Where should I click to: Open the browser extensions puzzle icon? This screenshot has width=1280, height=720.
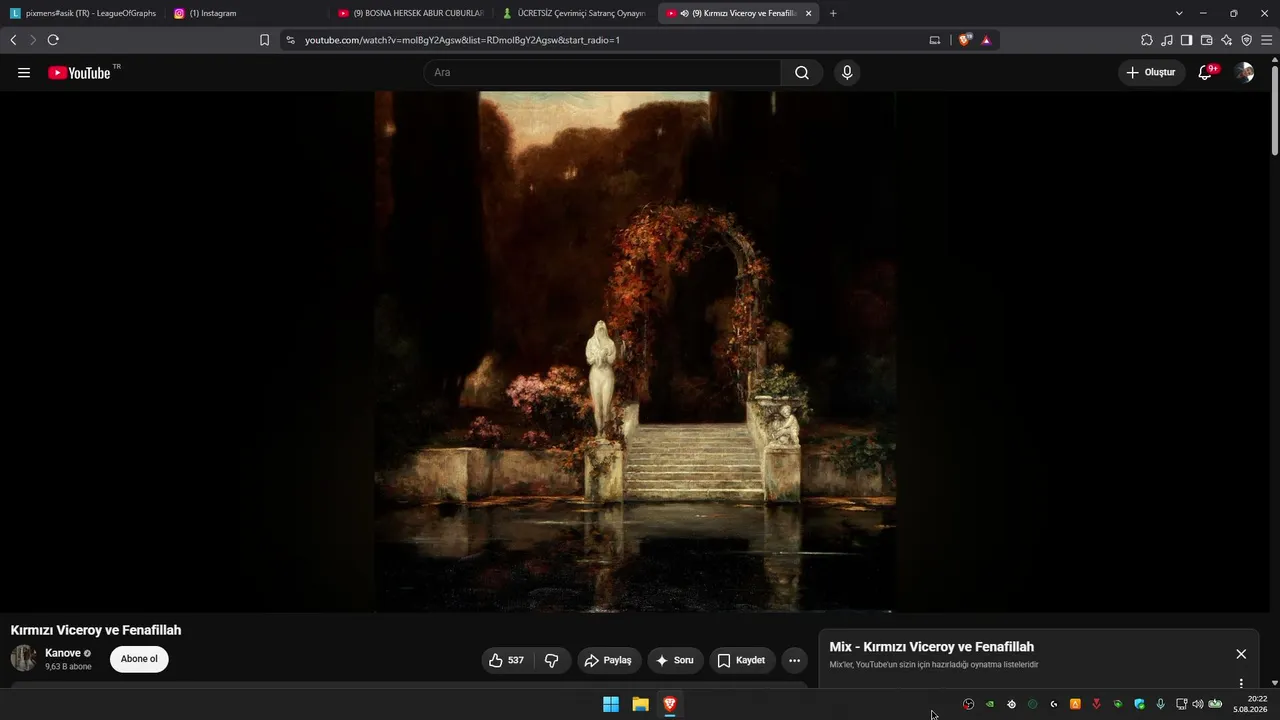pos(1147,40)
